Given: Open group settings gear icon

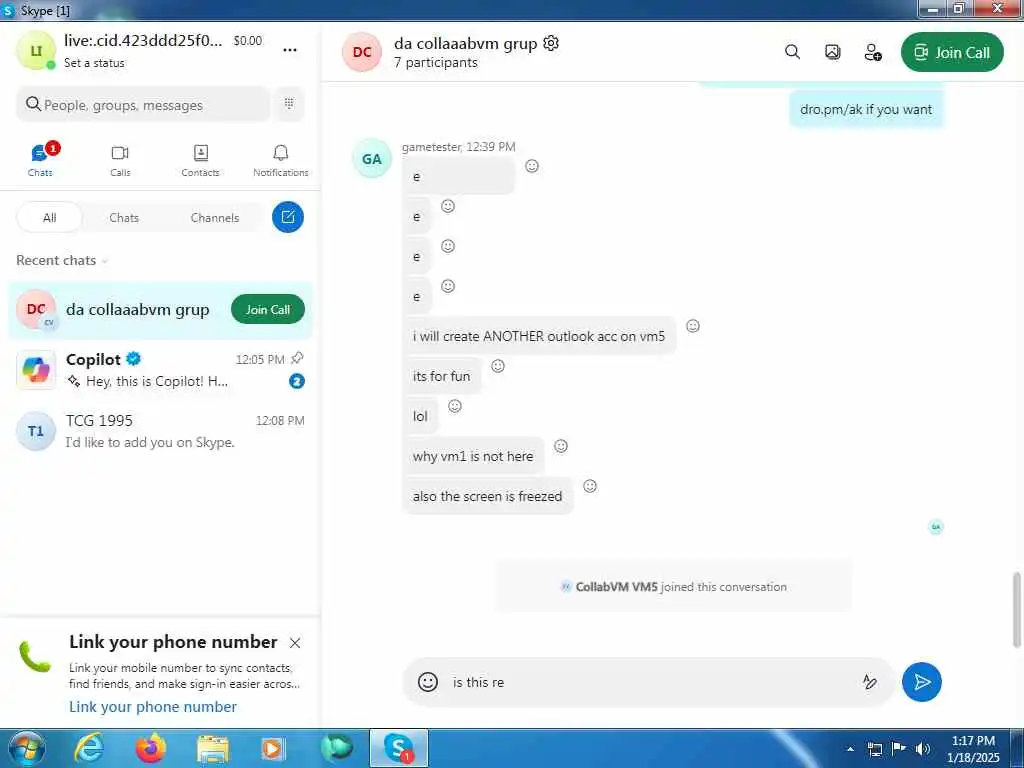Looking at the screenshot, I should coord(551,43).
